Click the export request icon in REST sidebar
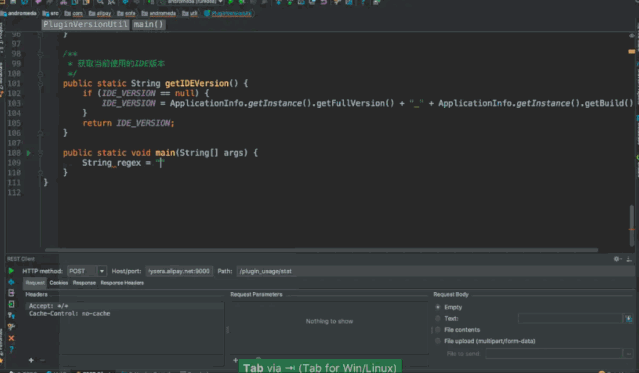639x373 pixels. coord(11,293)
